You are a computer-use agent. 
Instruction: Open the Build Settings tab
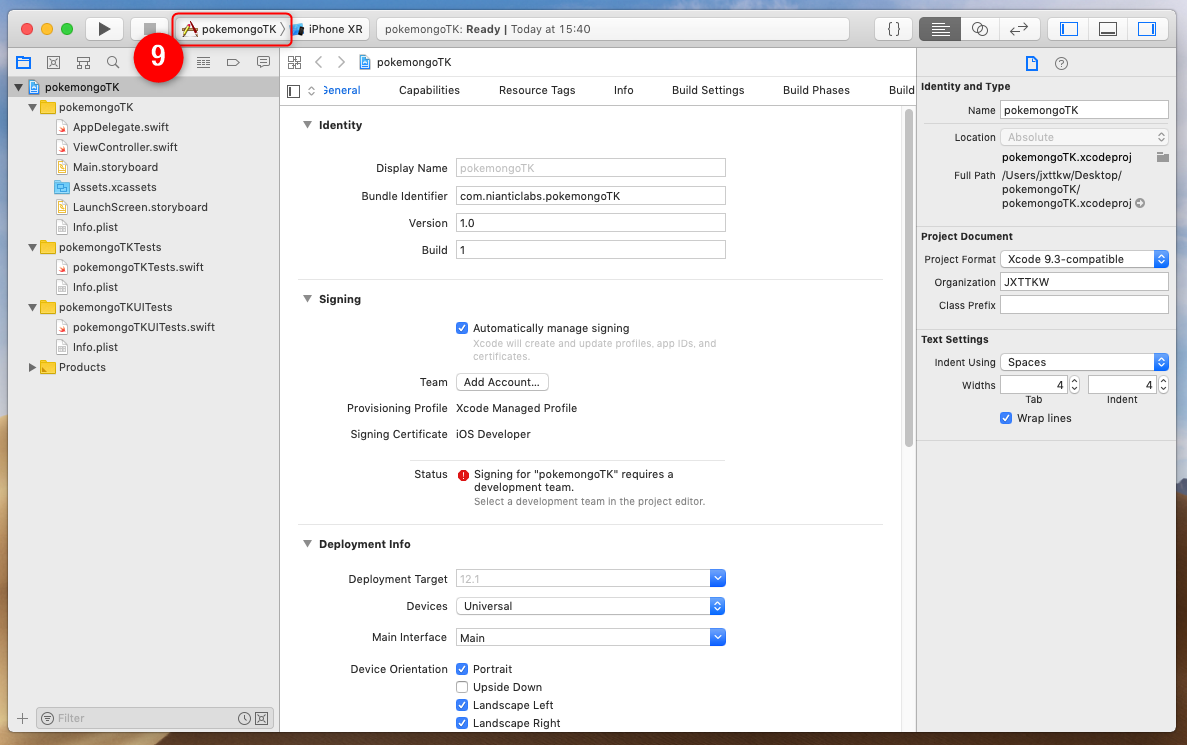708,90
